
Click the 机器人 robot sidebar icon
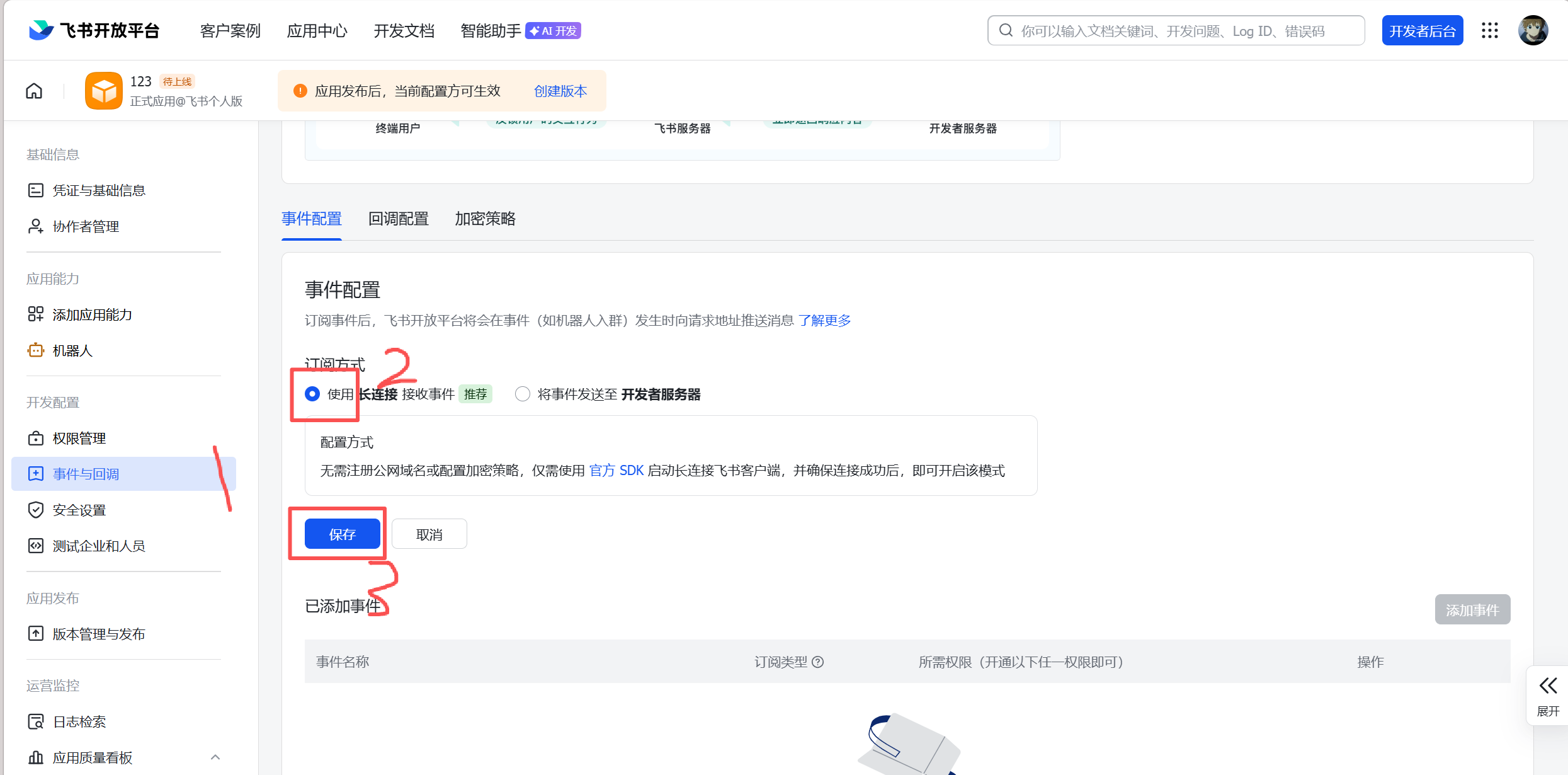(x=36, y=350)
